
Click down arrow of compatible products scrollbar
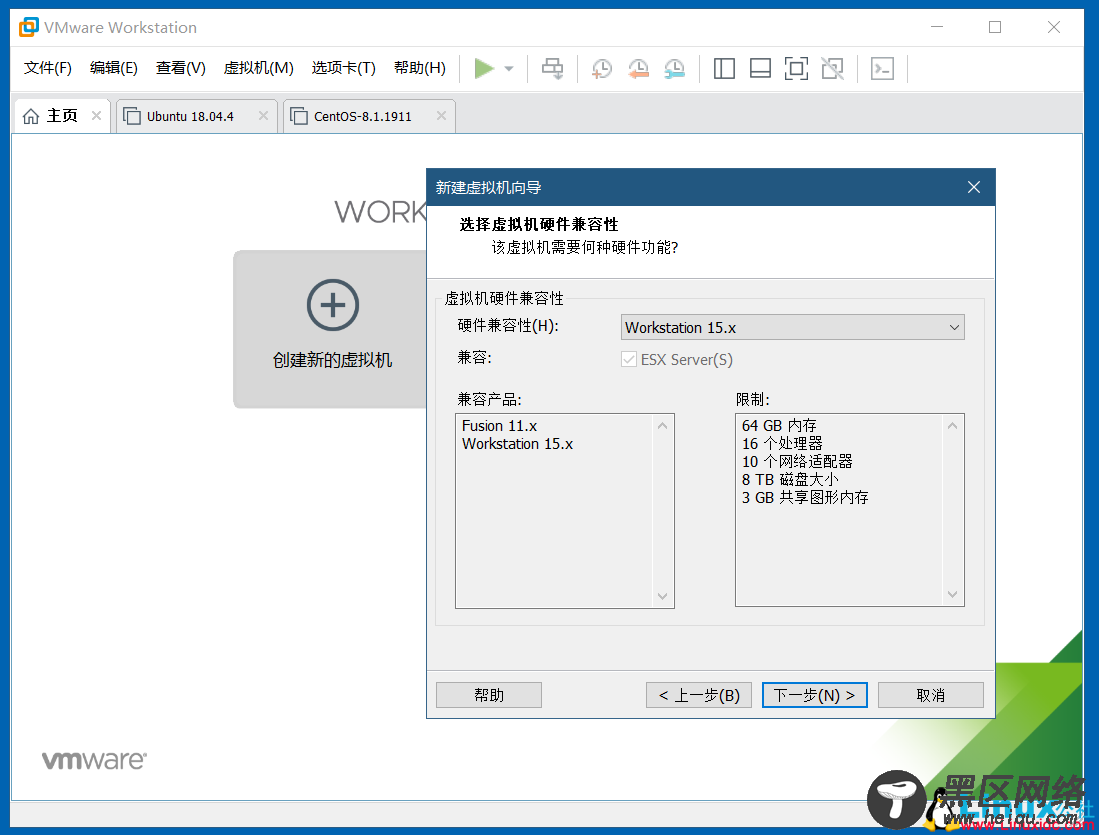(662, 596)
